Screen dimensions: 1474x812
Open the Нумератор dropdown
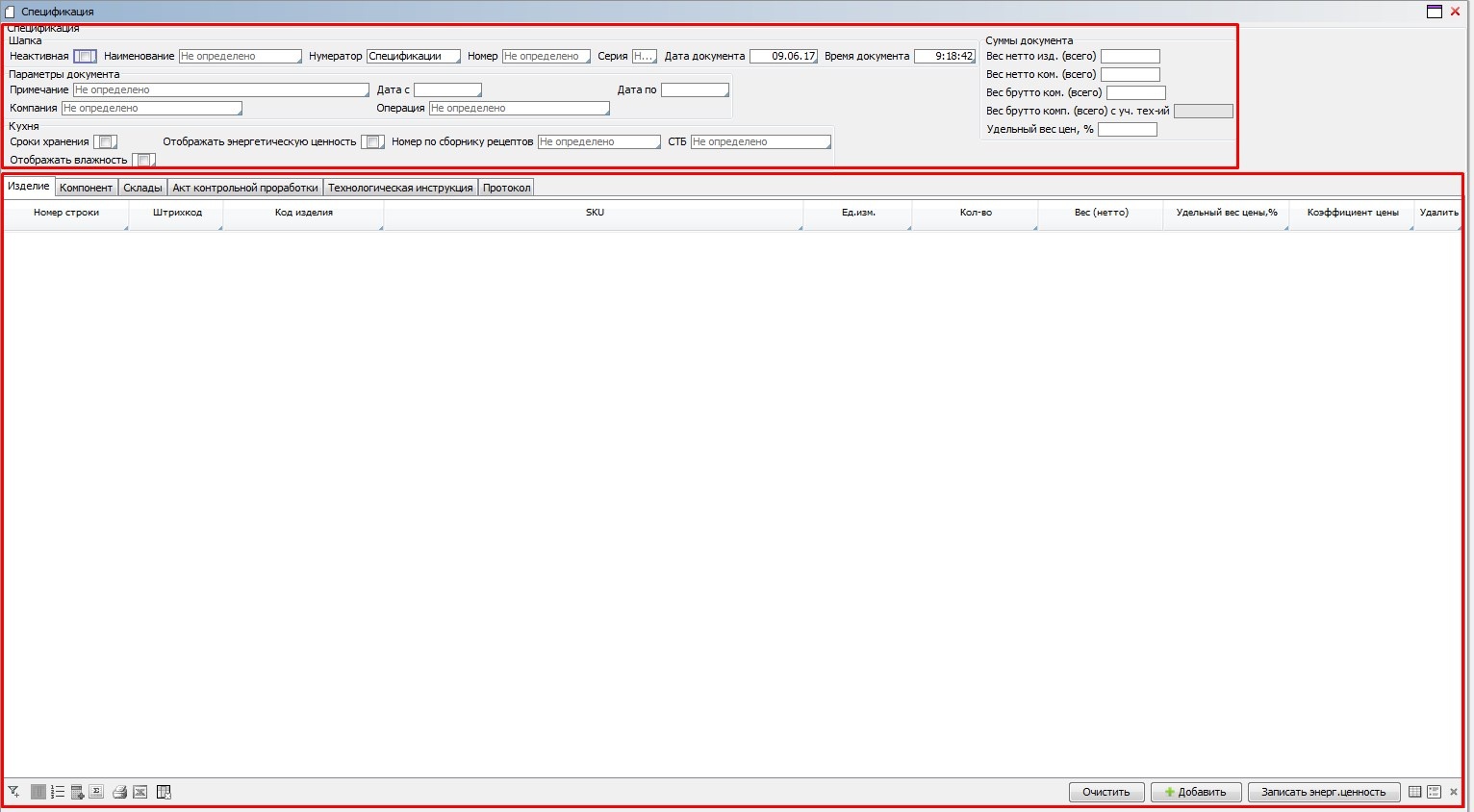click(x=413, y=57)
